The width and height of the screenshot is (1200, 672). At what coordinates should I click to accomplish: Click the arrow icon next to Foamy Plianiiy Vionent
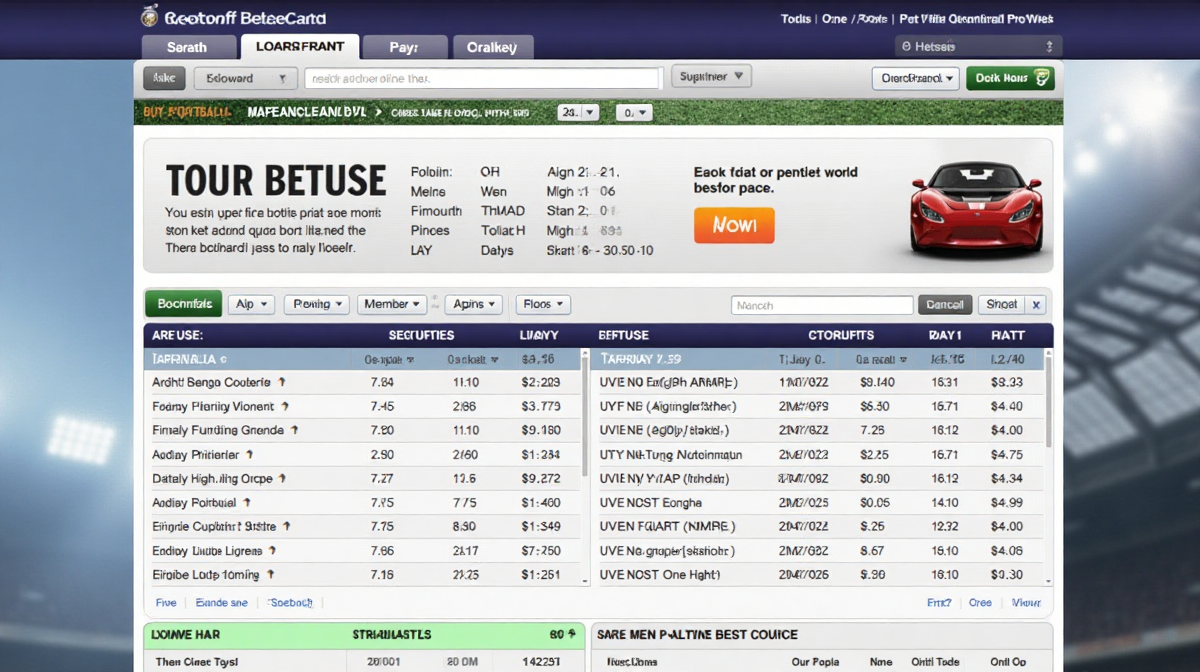pyautogui.click(x=285, y=407)
